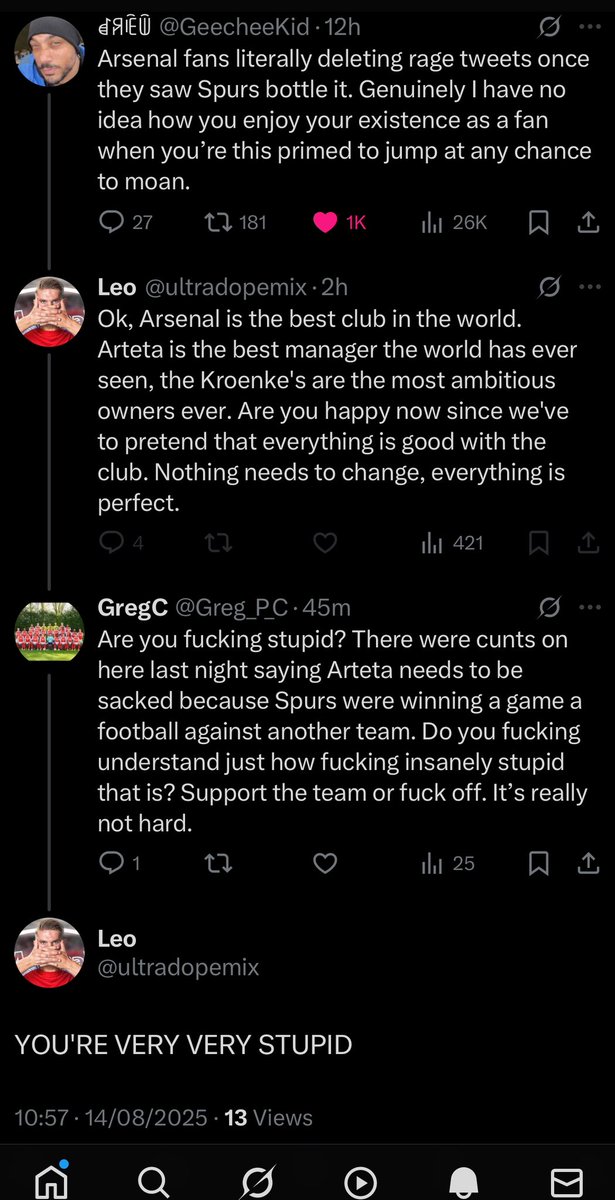The height and width of the screenshot is (1200, 615).
Task: Open @ultradopemix handle under main tweet
Action: point(178,967)
